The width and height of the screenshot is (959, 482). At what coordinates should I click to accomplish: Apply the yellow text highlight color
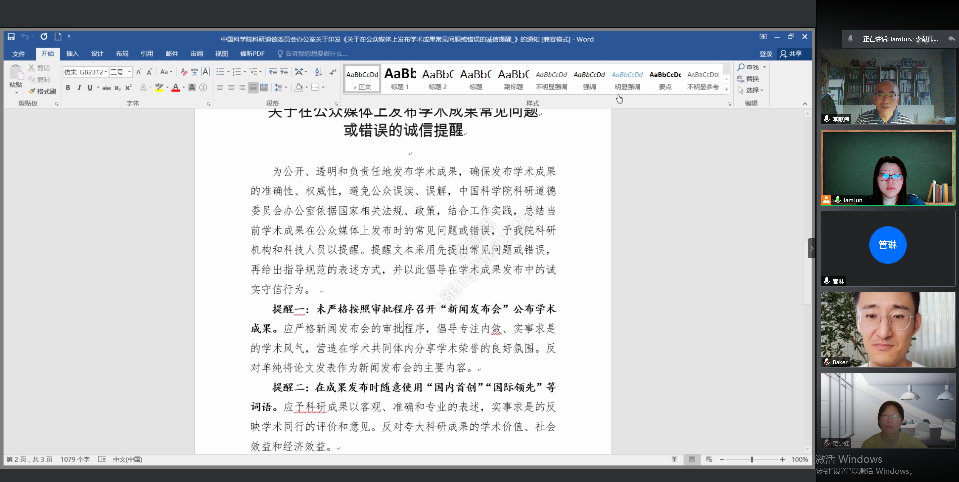[x=160, y=88]
